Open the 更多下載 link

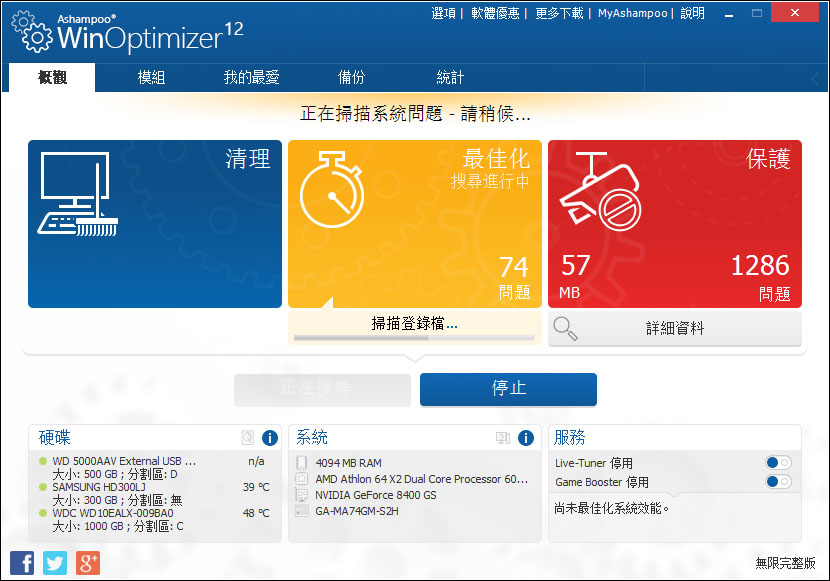click(559, 13)
